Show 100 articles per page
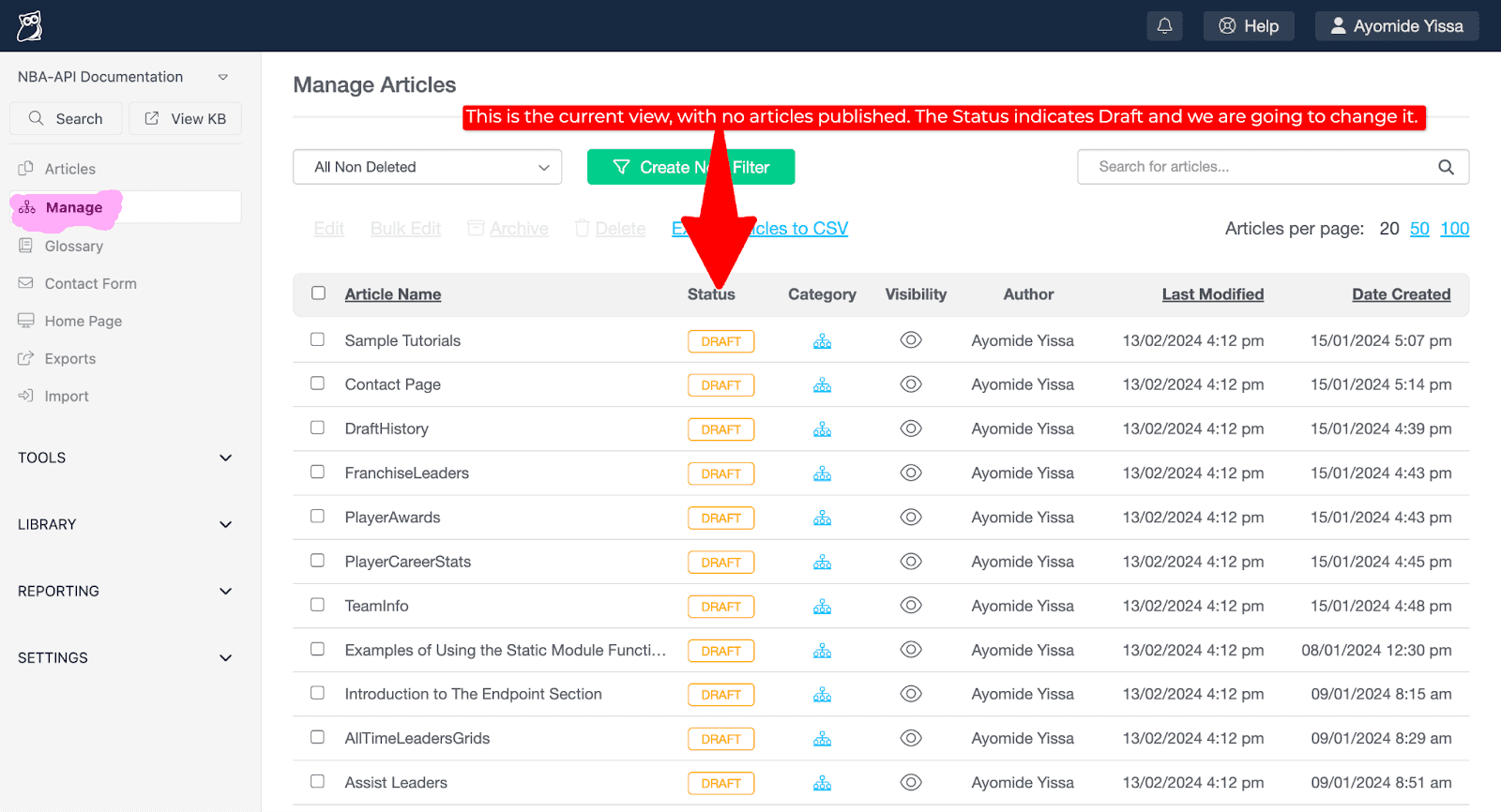This screenshot has width=1501, height=812. 1455,229
